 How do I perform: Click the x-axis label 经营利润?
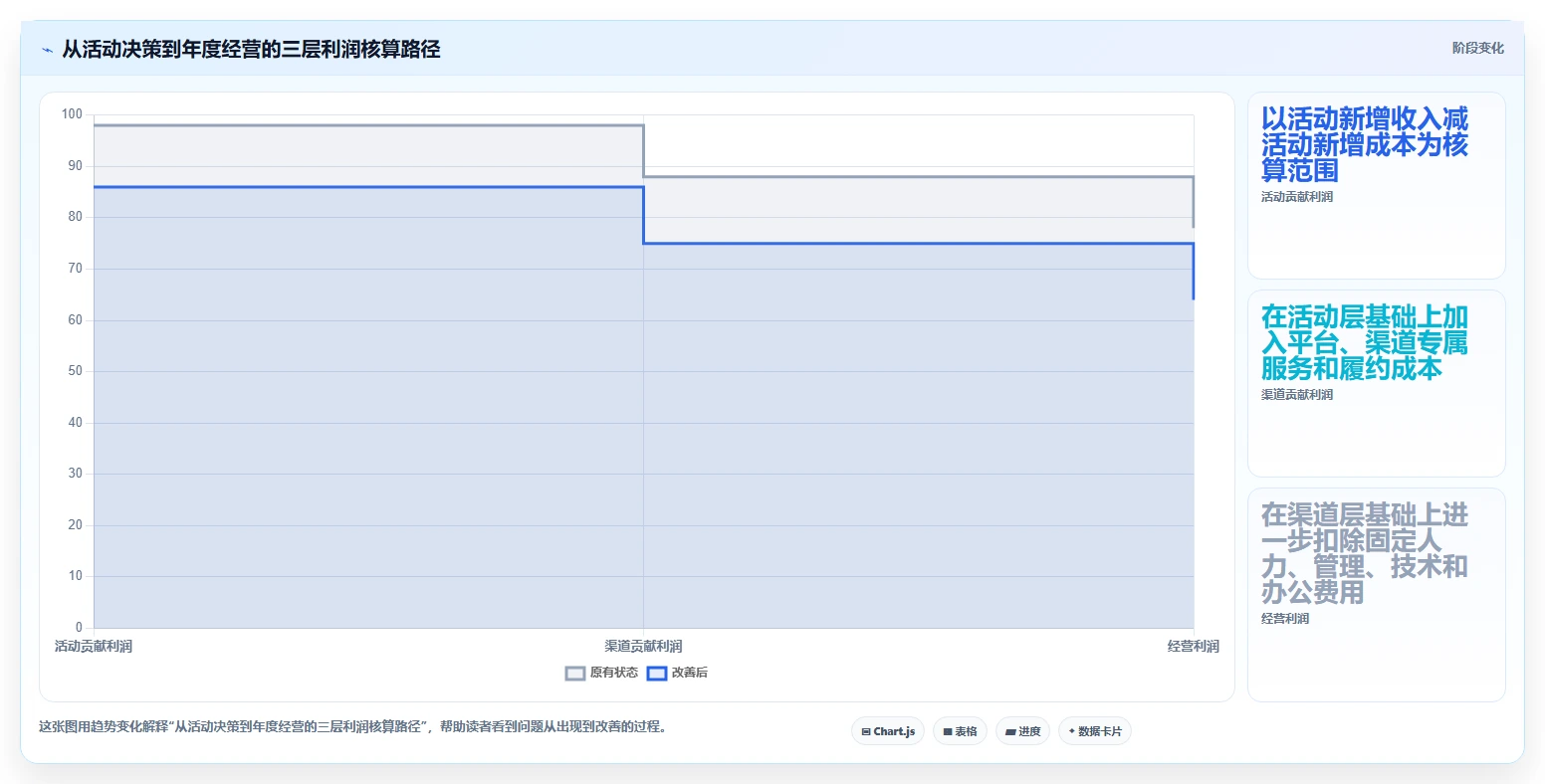(1194, 647)
